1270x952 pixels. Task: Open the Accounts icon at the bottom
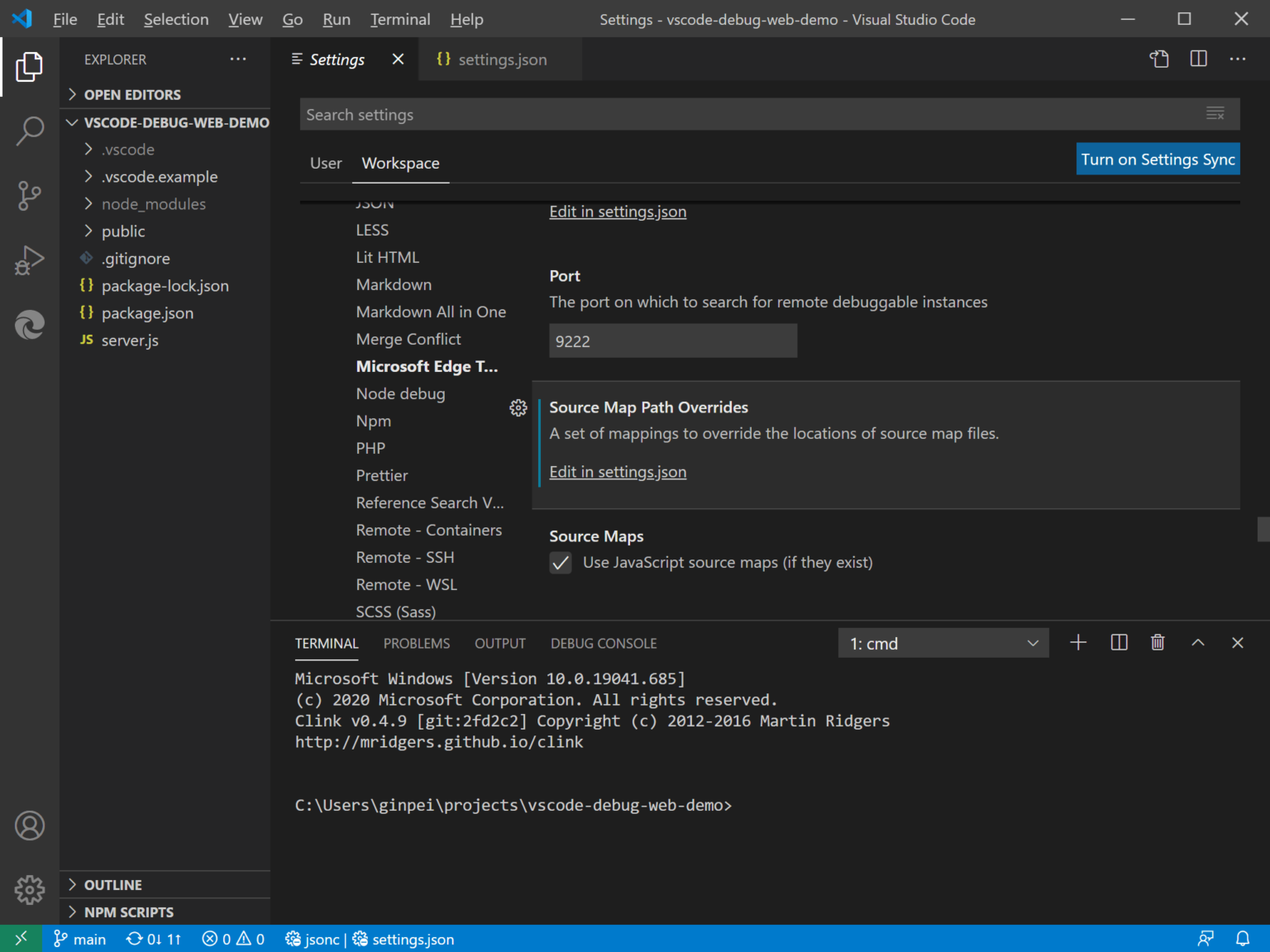[x=30, y=825]
